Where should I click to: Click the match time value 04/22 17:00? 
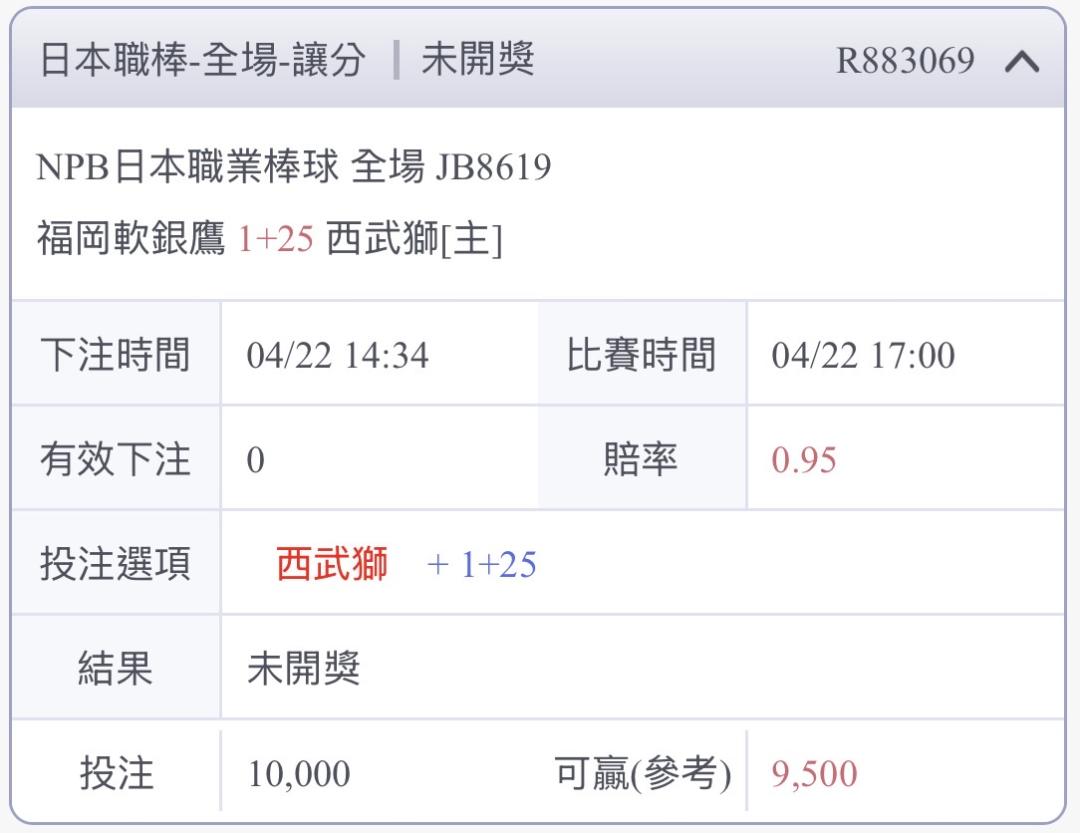tap(862, 356)
